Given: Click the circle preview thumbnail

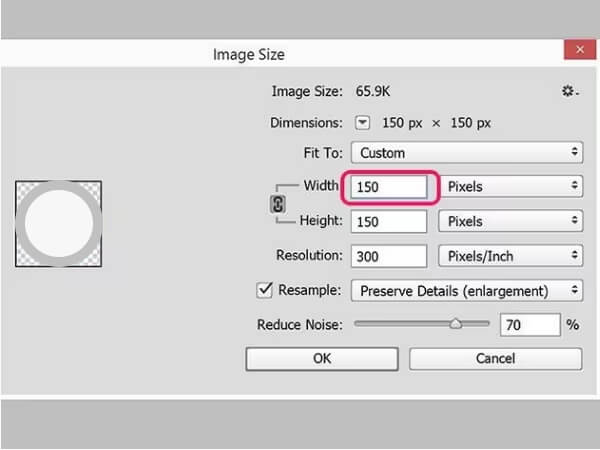Looking at the screenshot, I should tap(58, 223).
